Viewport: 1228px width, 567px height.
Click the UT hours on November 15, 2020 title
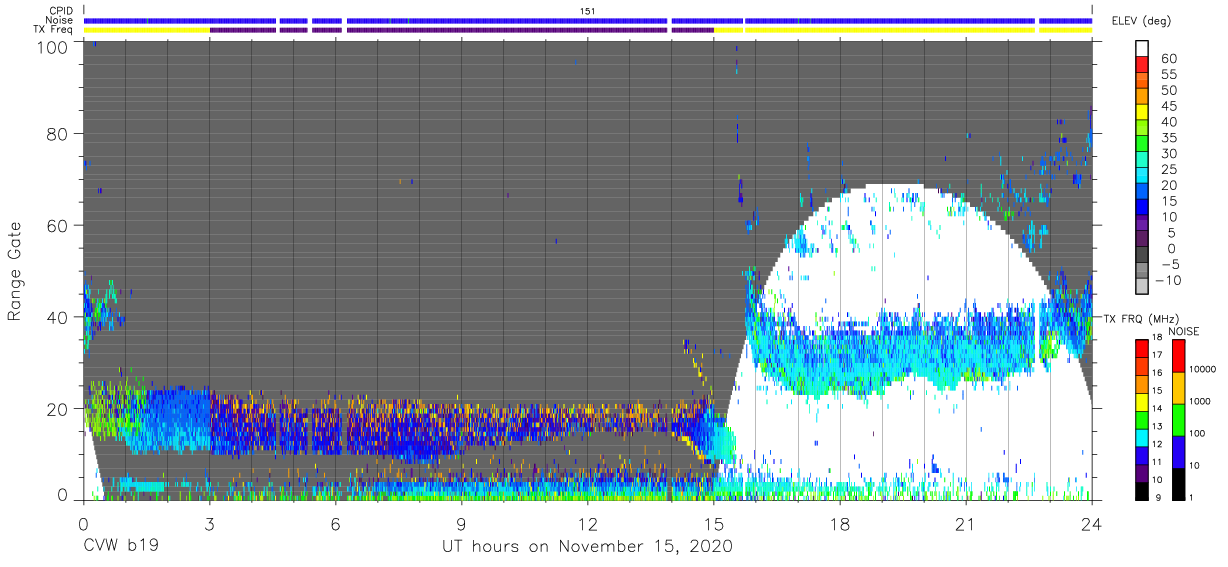pos(588,547)
